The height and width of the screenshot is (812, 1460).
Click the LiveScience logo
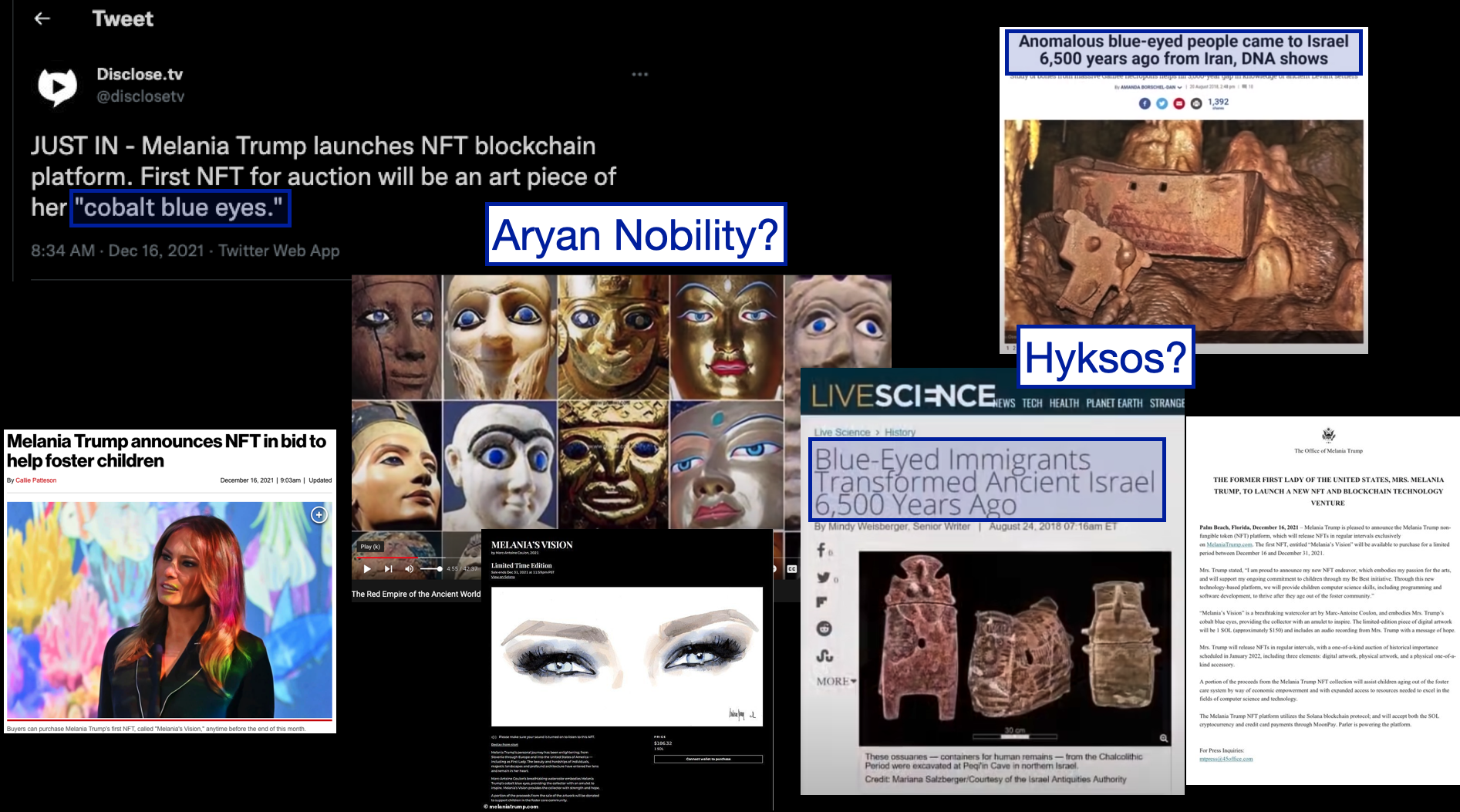902,396
